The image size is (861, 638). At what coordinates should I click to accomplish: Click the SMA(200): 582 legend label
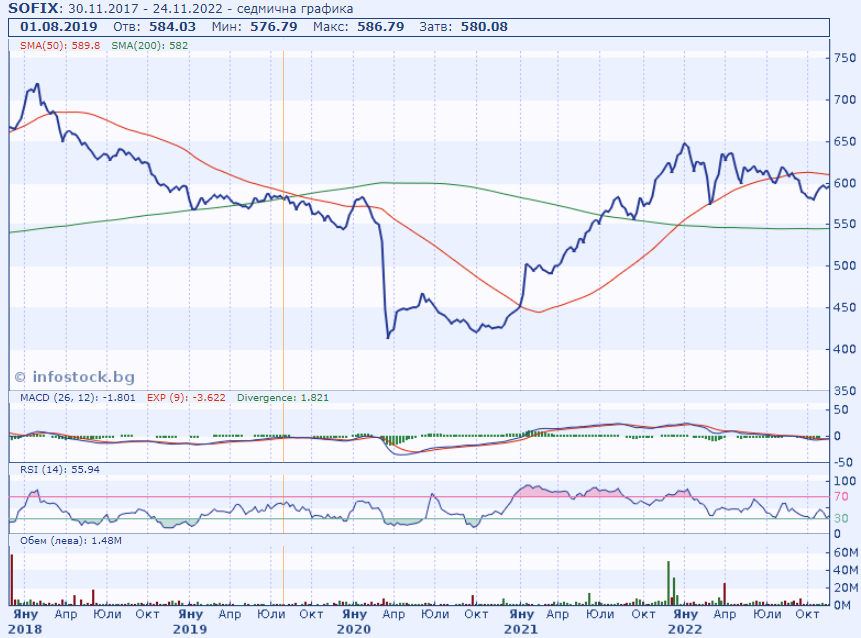click(x=149, y=46)
